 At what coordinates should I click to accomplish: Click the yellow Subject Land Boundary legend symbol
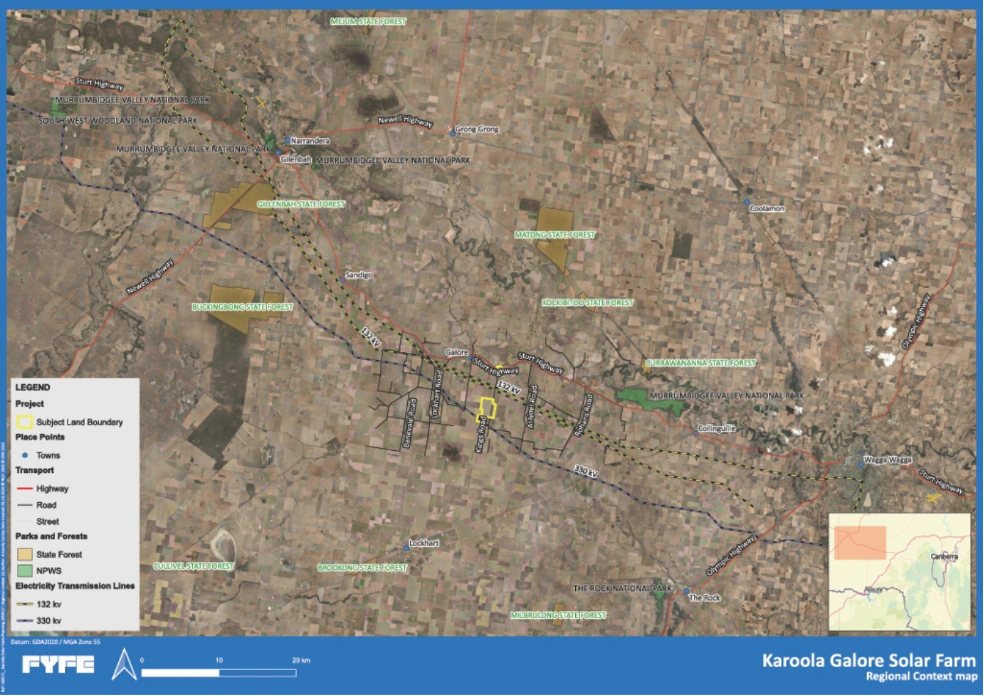[24, 422]
